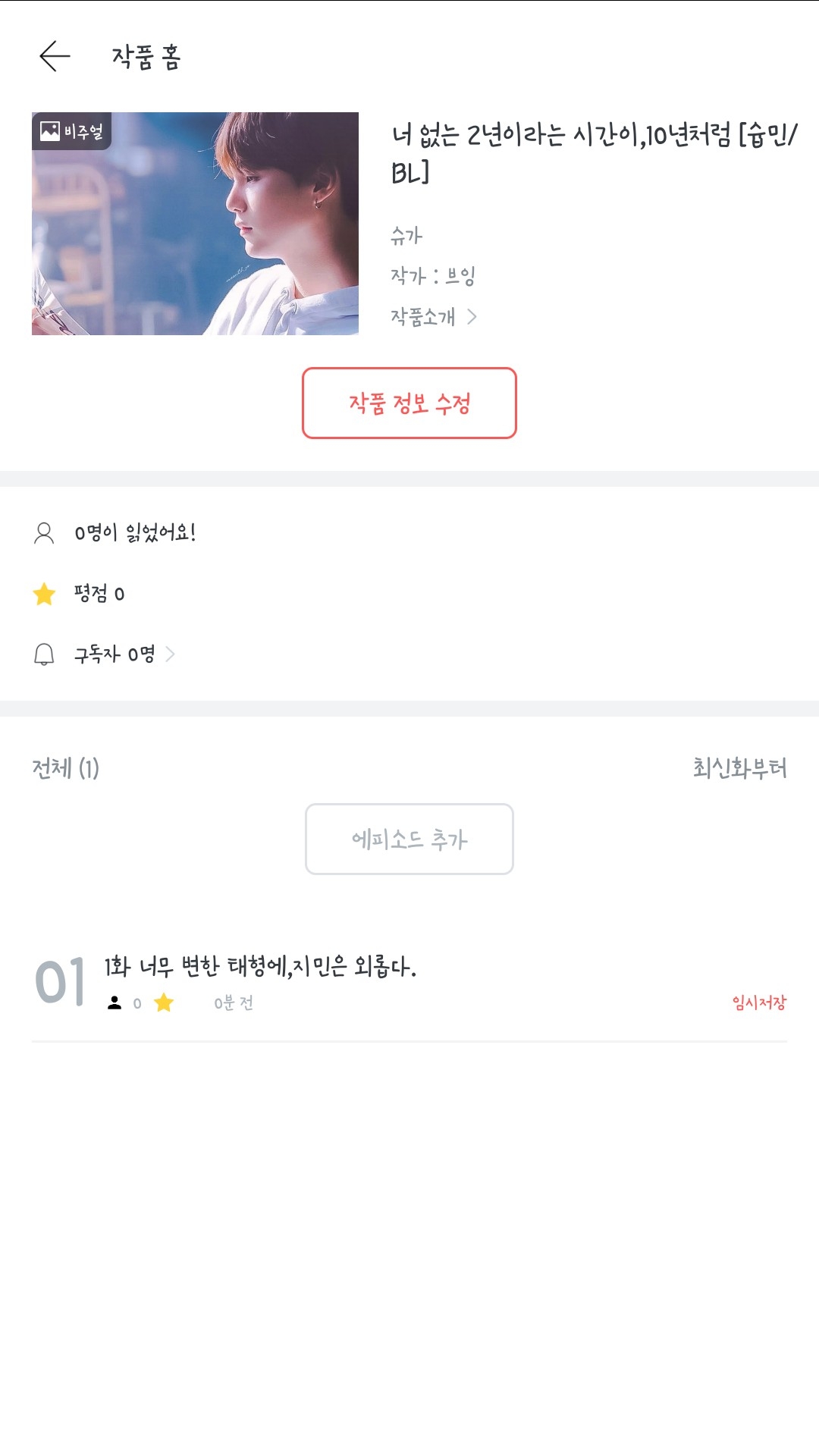Image resolution: width=819 pixels, height=1456 pixels.
Task: Select the 전체 (1) episode tab
Action: click(x=66, y=768)
